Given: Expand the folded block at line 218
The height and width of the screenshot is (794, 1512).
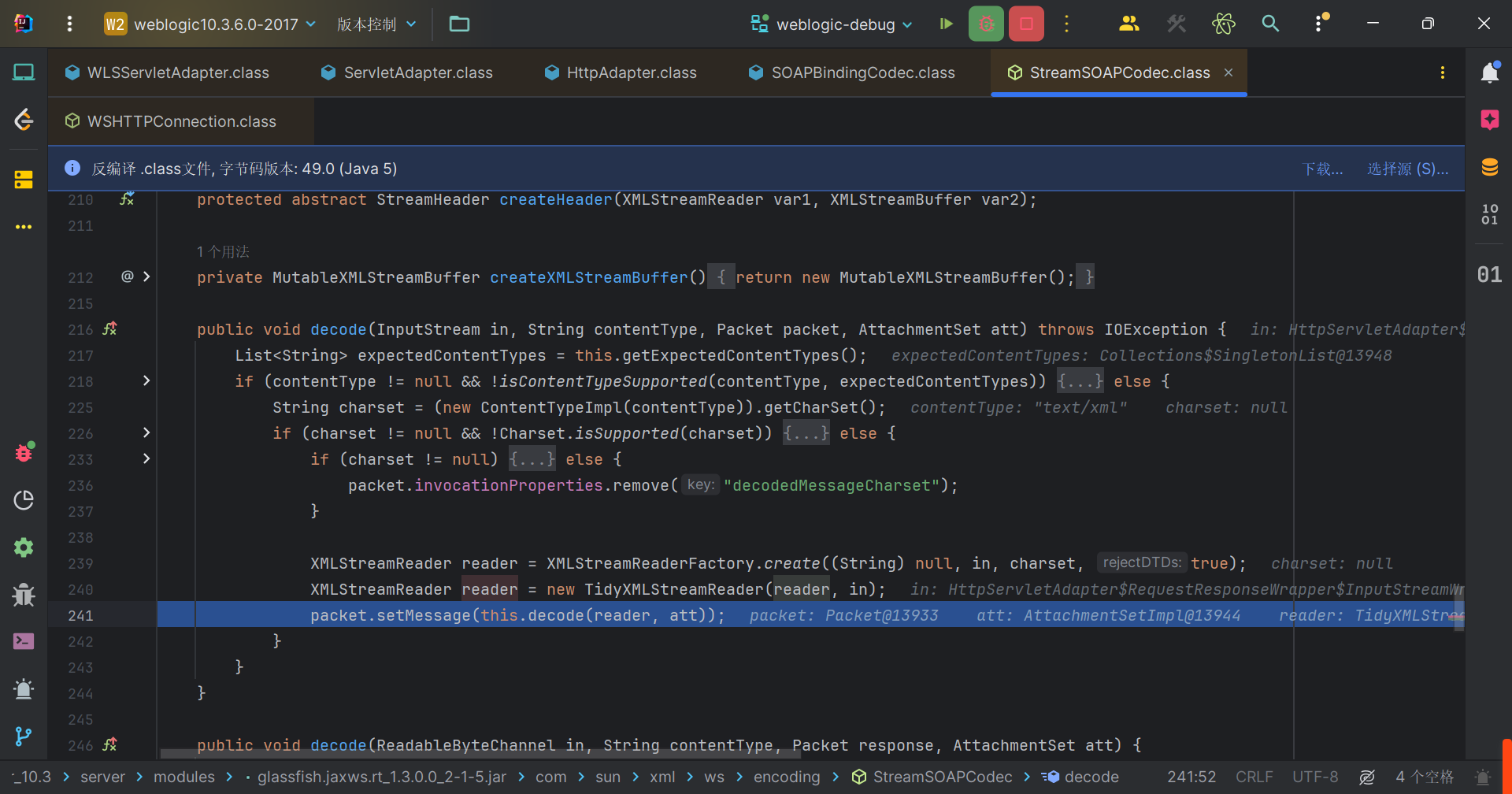Looking at the screenshot, I should tap(146, 380).
